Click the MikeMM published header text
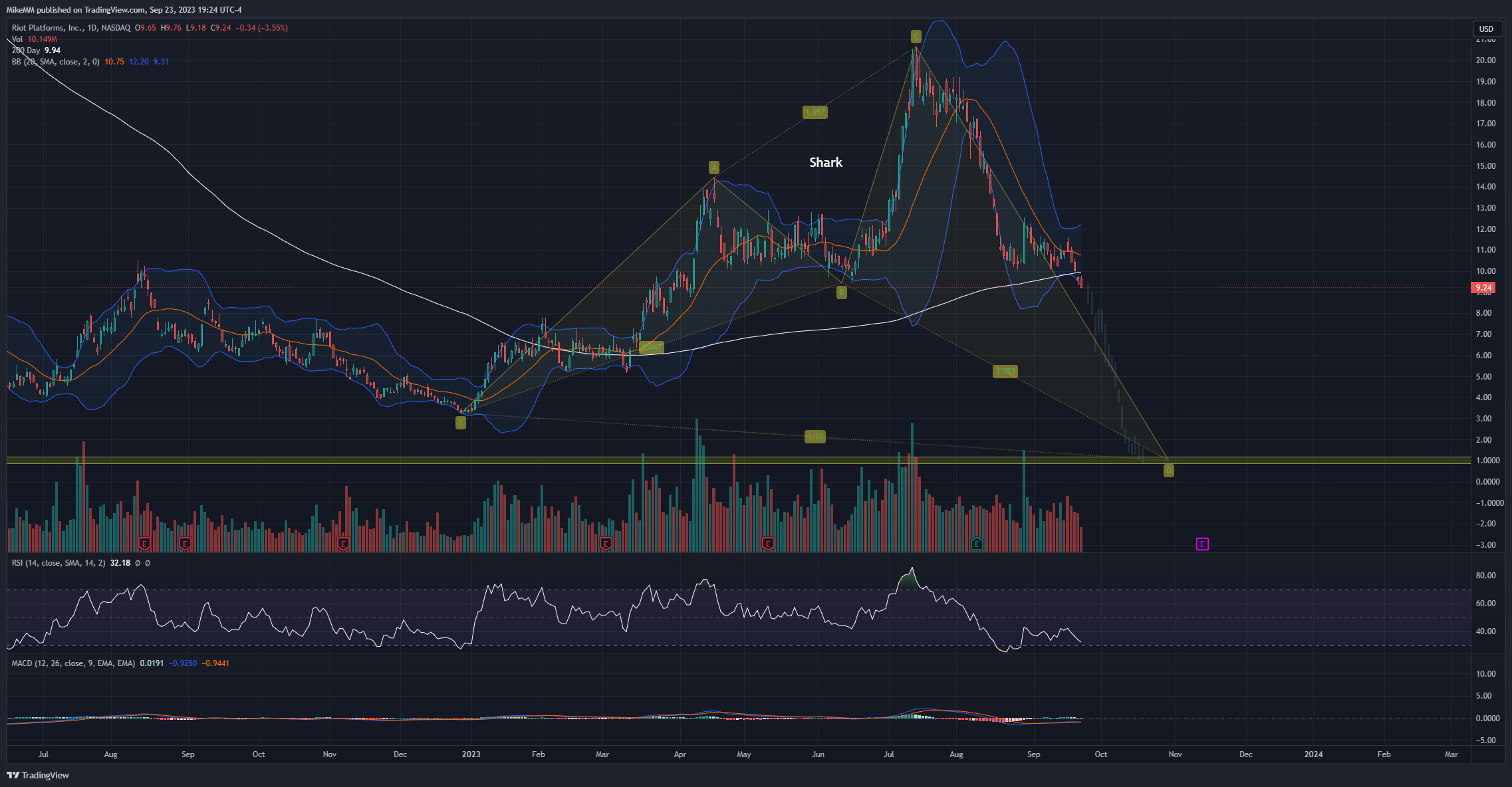 coord(124,10)
